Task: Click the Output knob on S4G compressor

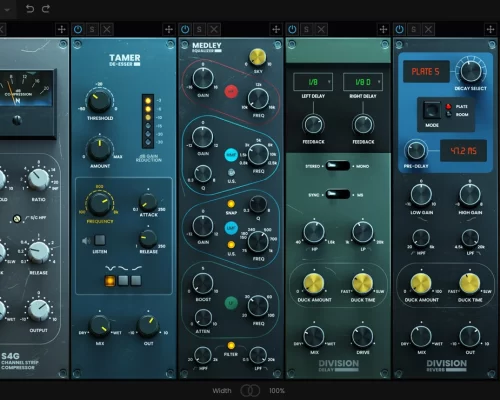Action: [x=39, y=310]
